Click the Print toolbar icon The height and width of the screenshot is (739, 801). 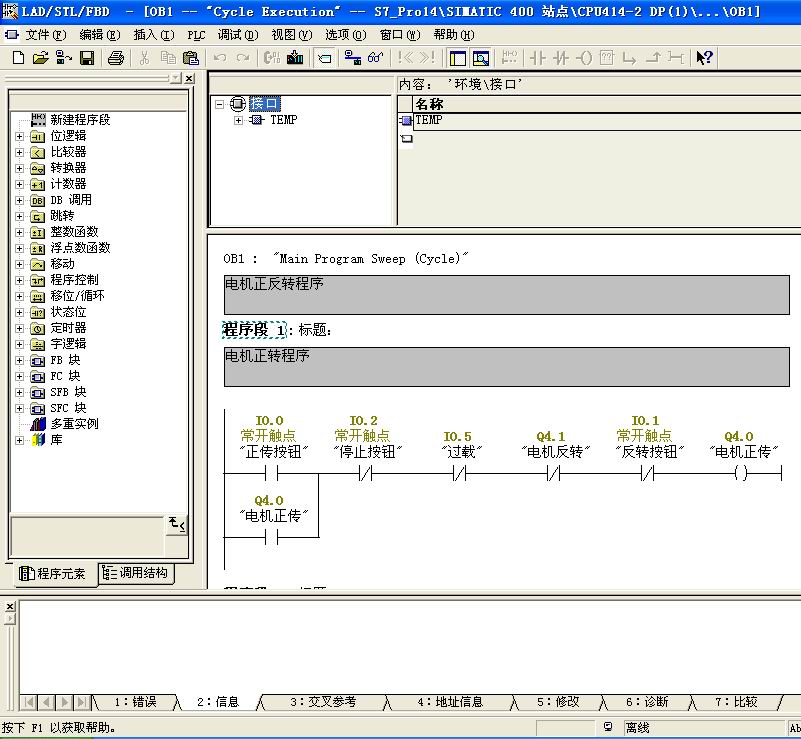coord(115,58)
